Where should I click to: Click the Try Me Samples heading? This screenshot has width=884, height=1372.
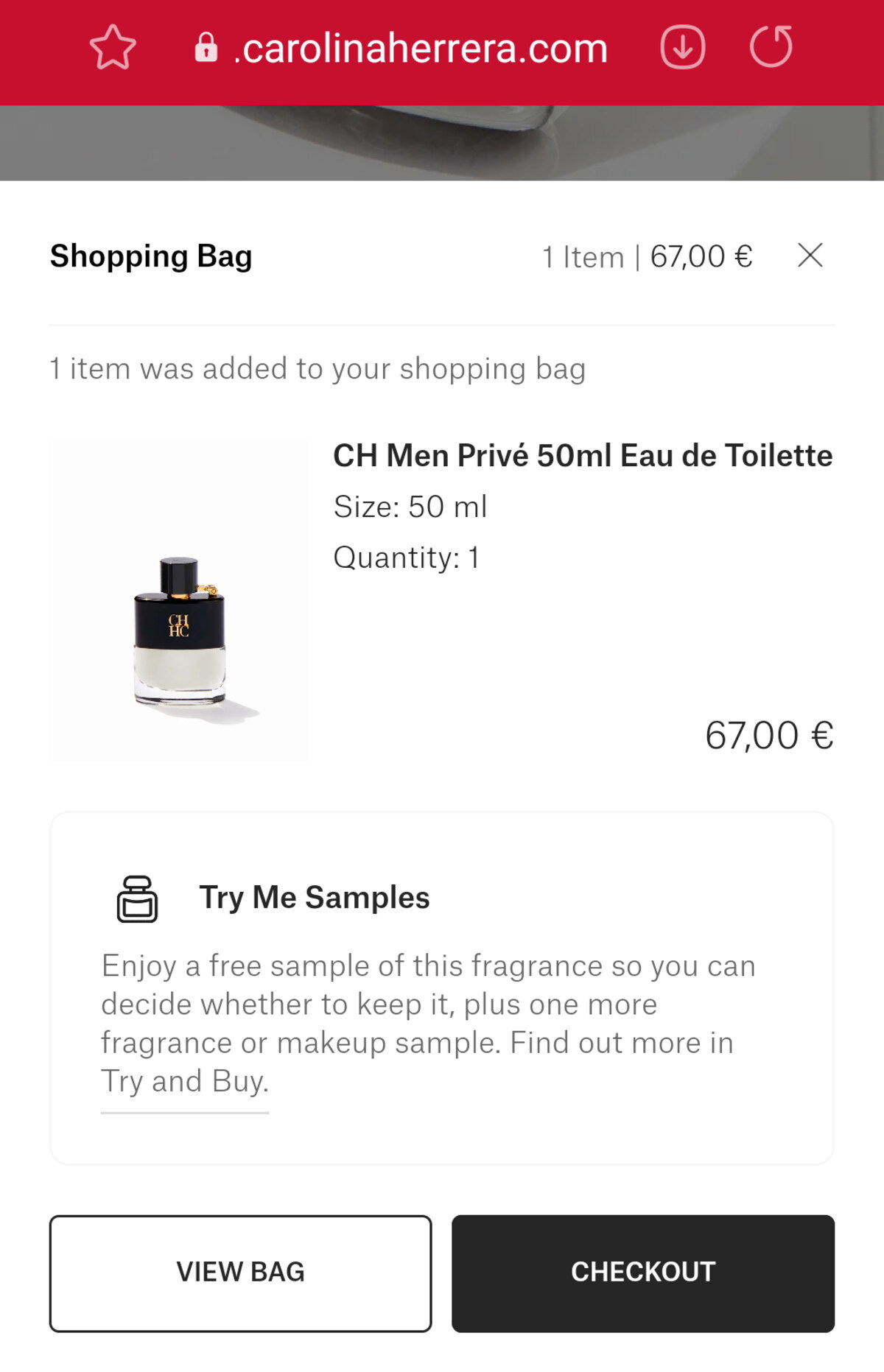314,898
